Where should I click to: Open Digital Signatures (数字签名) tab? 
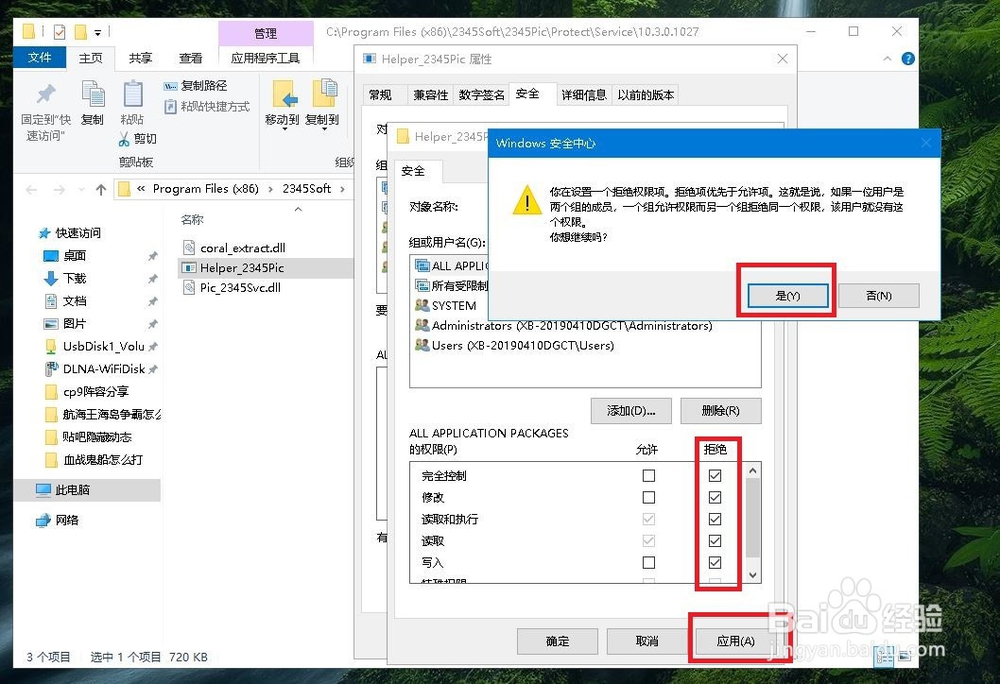click(482, 94)
